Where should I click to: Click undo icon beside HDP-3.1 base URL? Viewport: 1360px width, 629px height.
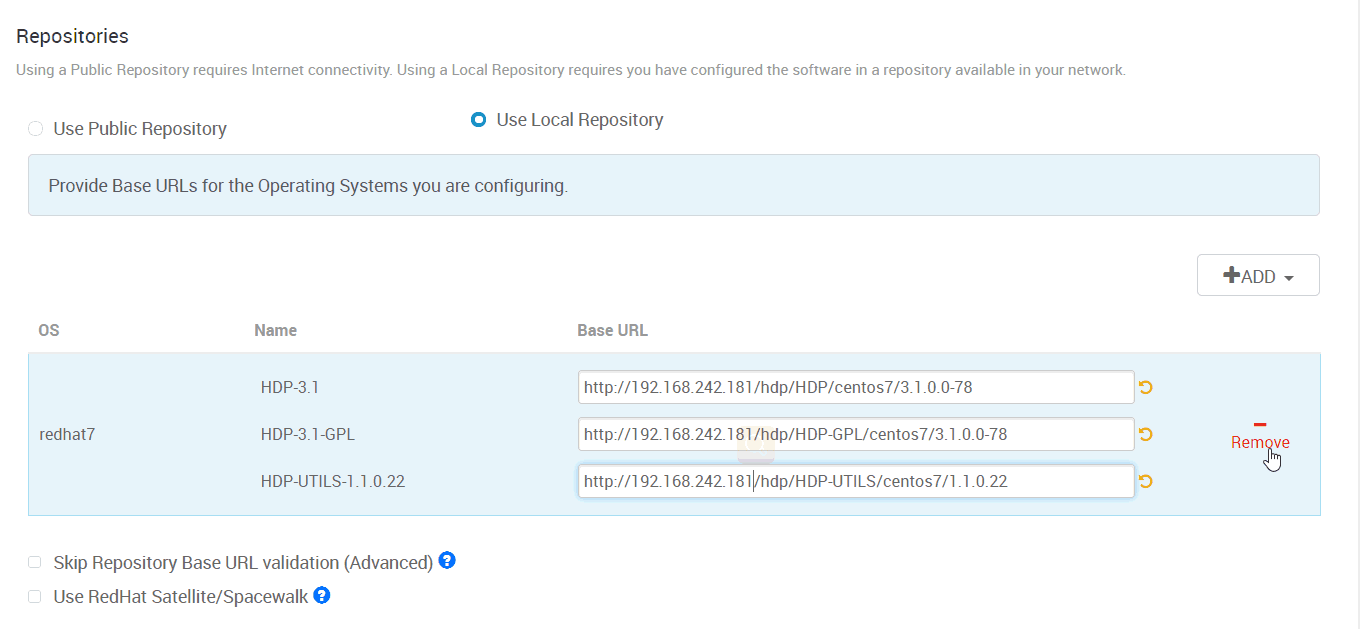(x=1146, y=387)
